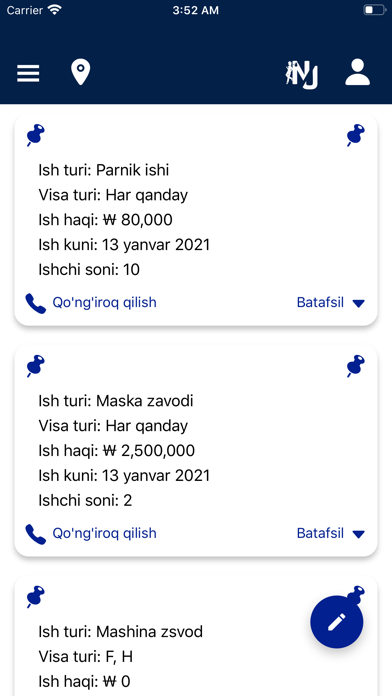Screen dimensions: 392x696
Task: Call via Qo'ng'iroq qilish for Maska zavodi
Action: coord(104,533)
